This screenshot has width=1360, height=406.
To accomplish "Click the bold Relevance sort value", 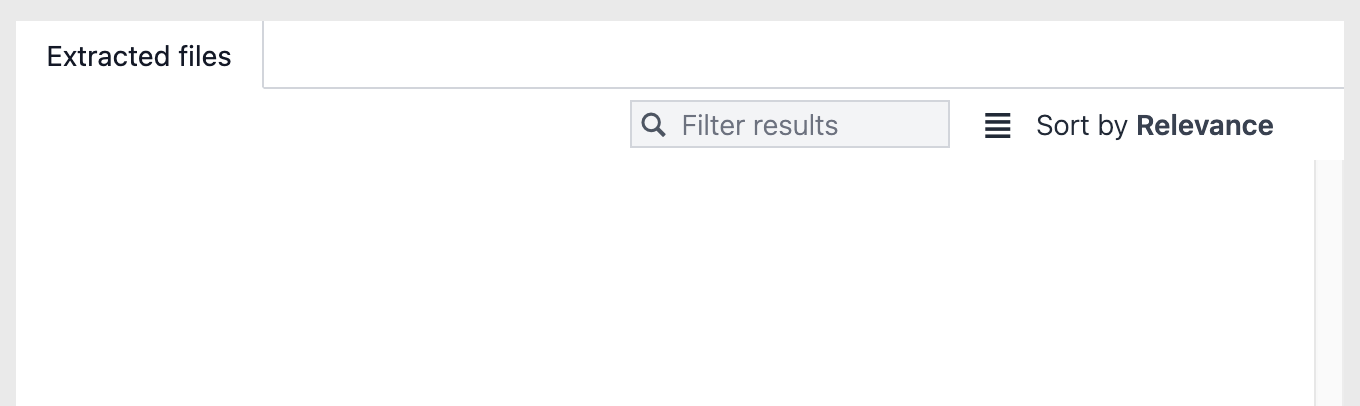I will pyautogui.click(x=1204, y=126).
